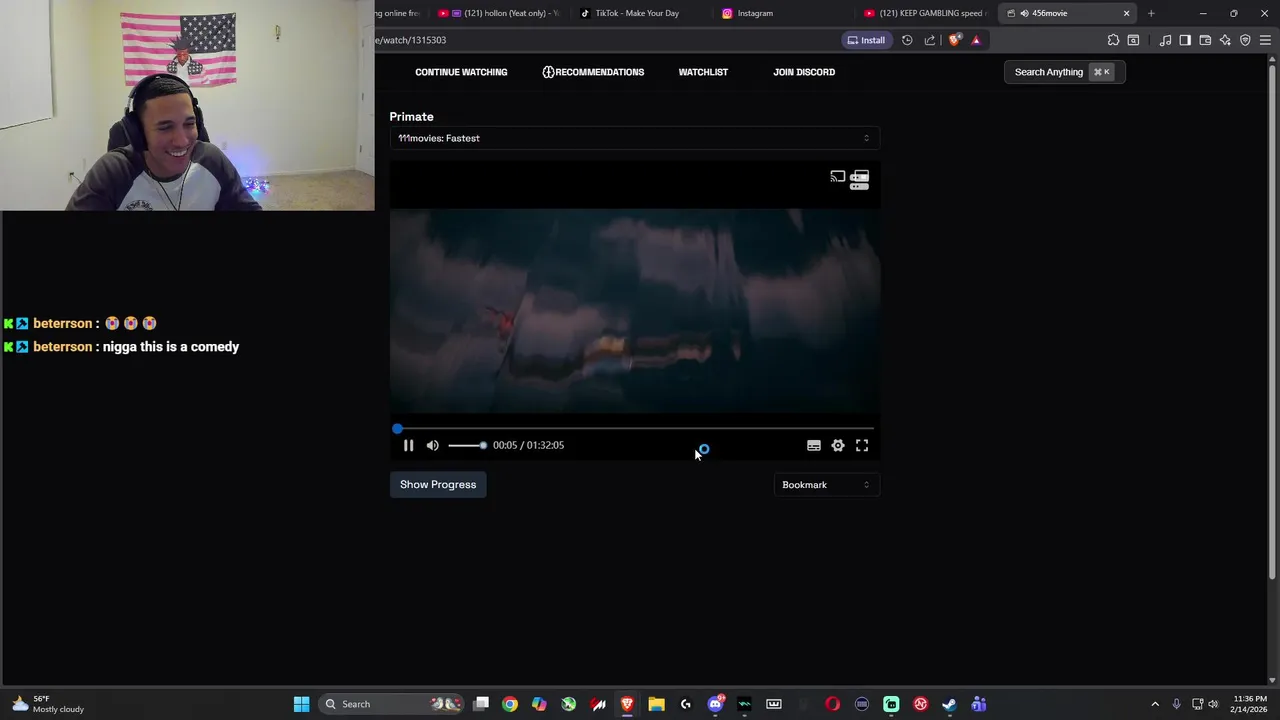Open the Watchlist page
Image resolution: width=1280 pixels, height=720 pixels.
[x=703, y=72]
